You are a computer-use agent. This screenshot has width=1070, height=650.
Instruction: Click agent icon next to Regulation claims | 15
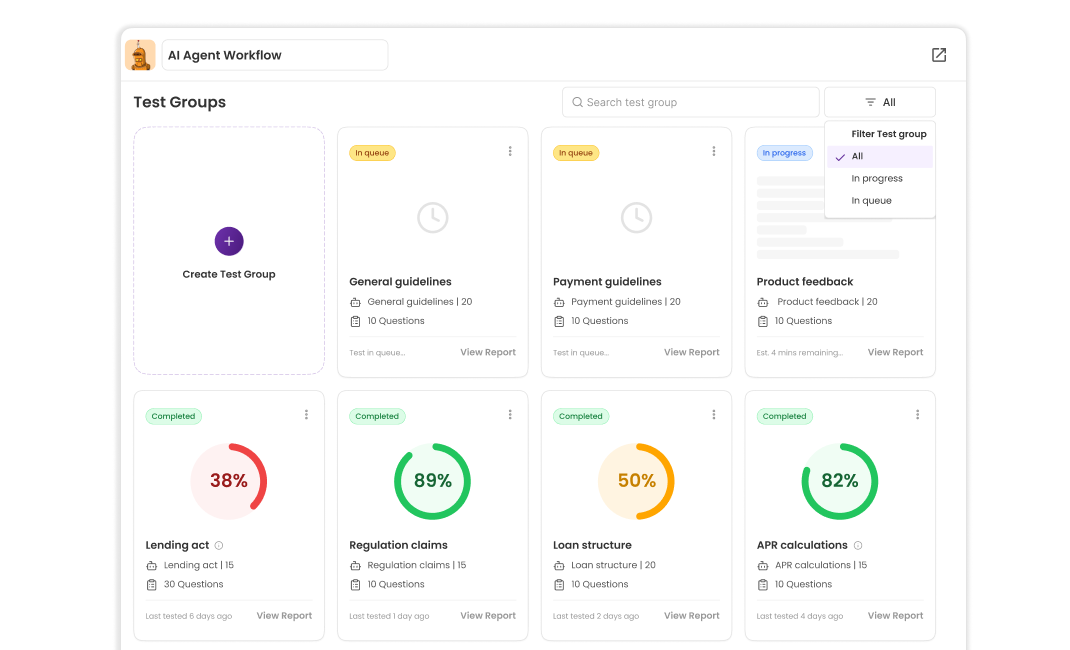356,565
